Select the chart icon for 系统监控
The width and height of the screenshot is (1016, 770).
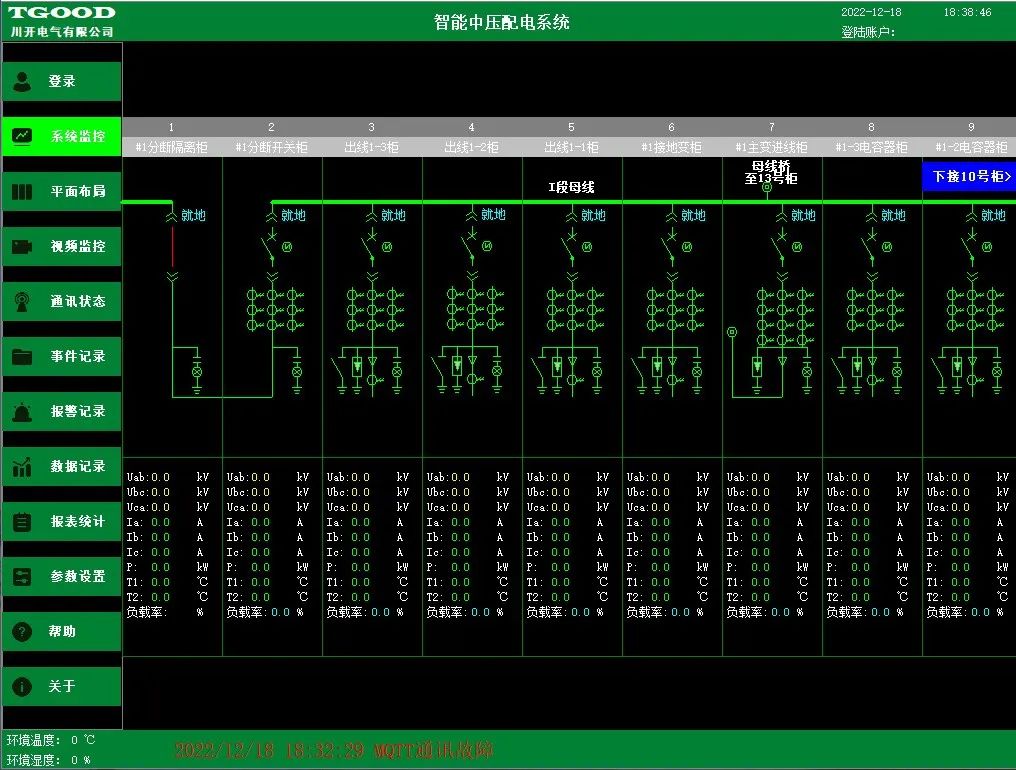point(22,136)
